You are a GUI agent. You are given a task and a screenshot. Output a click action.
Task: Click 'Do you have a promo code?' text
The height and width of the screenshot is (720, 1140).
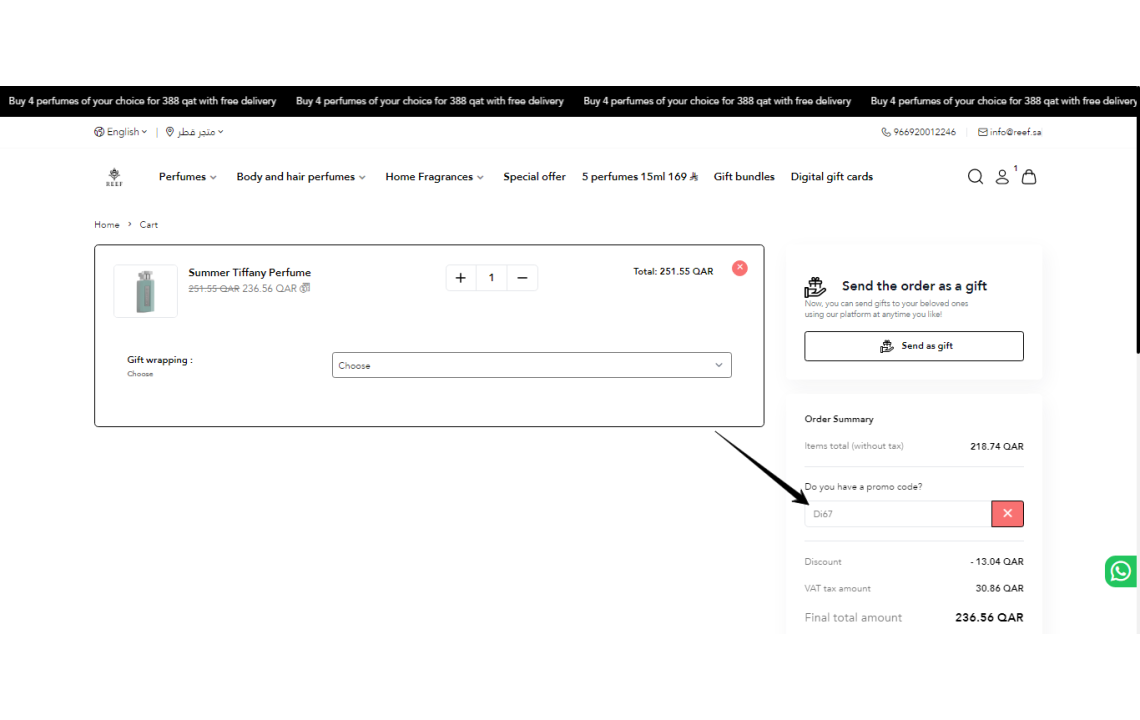coord(863,487)
